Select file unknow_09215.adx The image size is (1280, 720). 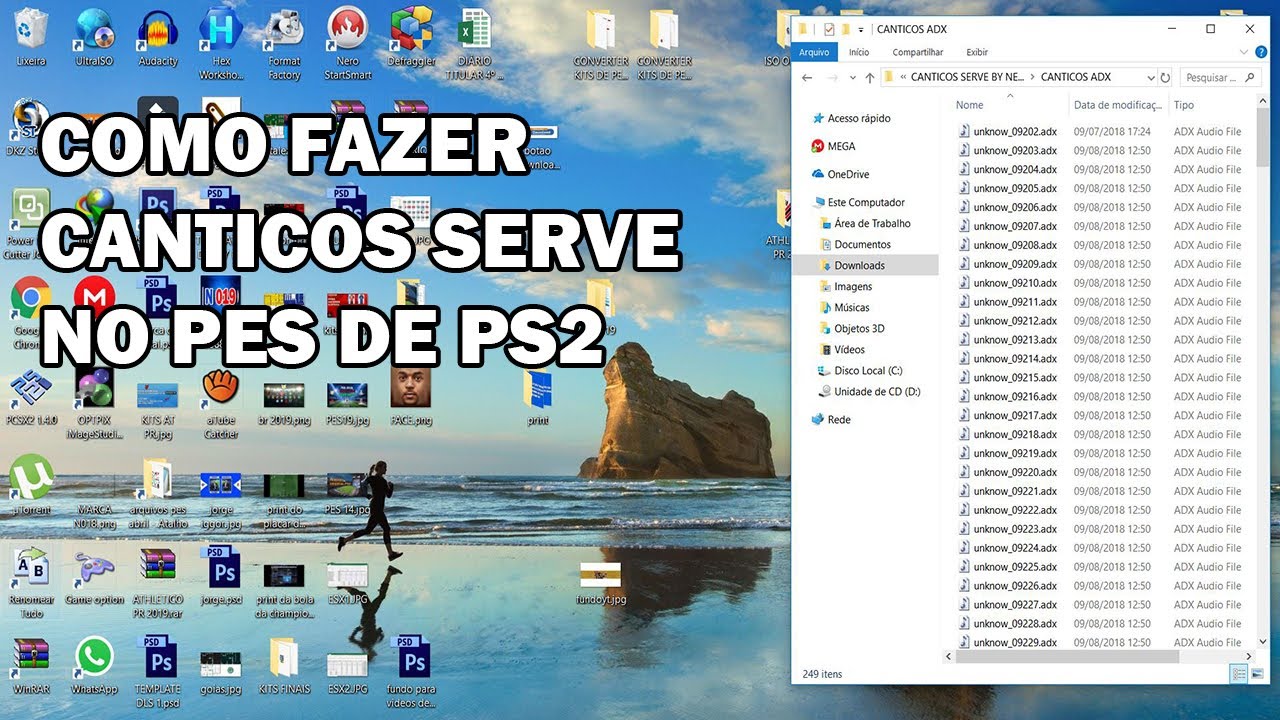click(1014, 378)
